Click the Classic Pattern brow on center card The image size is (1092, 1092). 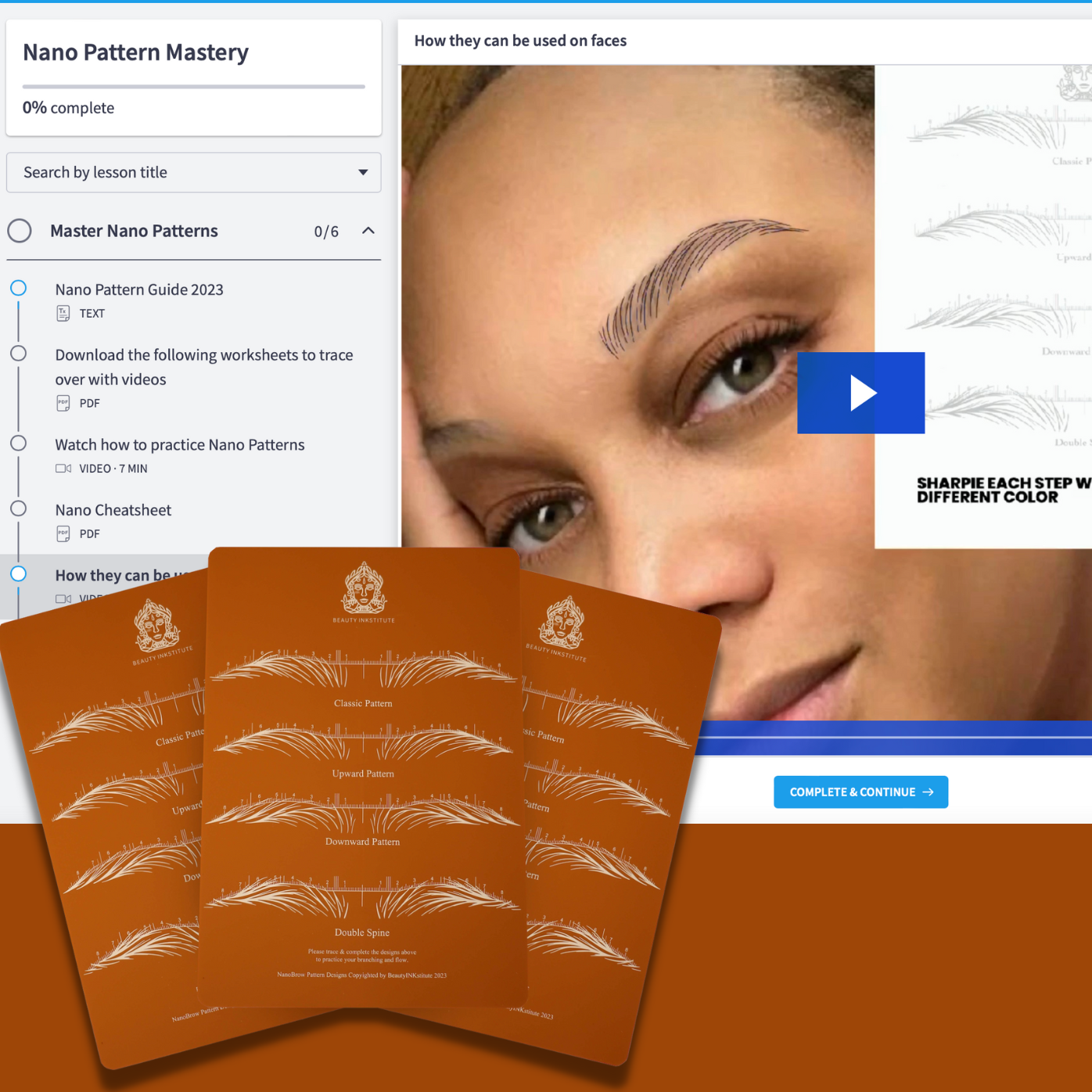pos(363,670)
